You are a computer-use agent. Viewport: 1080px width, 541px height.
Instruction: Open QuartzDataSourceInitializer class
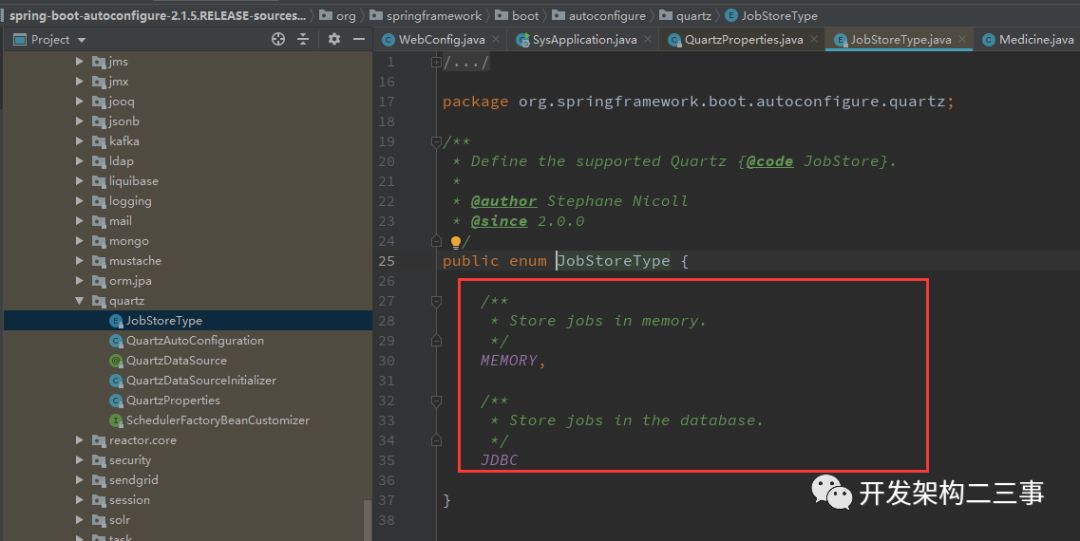(200, 380)
